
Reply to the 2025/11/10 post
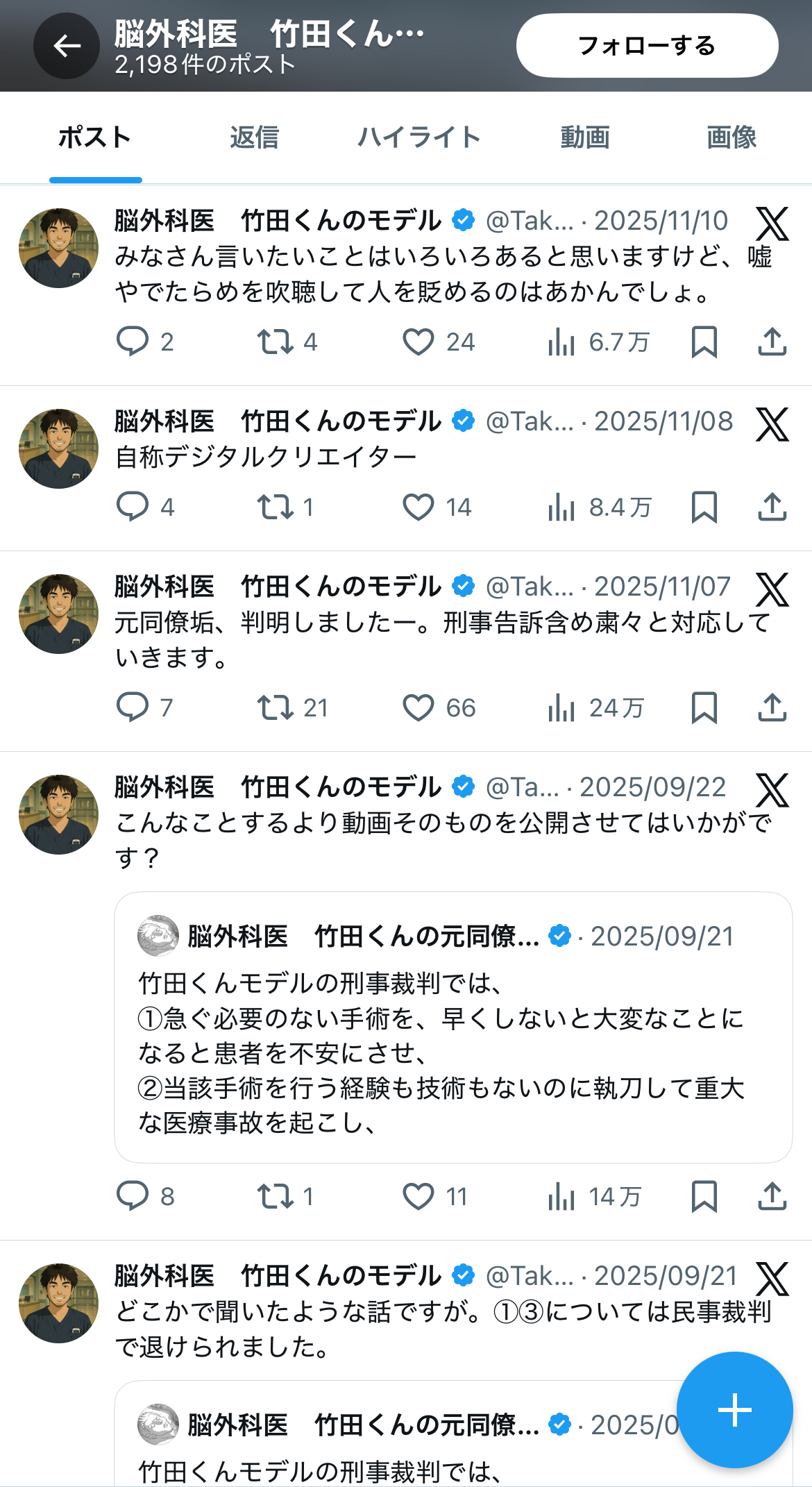click(x=132, y=342)
